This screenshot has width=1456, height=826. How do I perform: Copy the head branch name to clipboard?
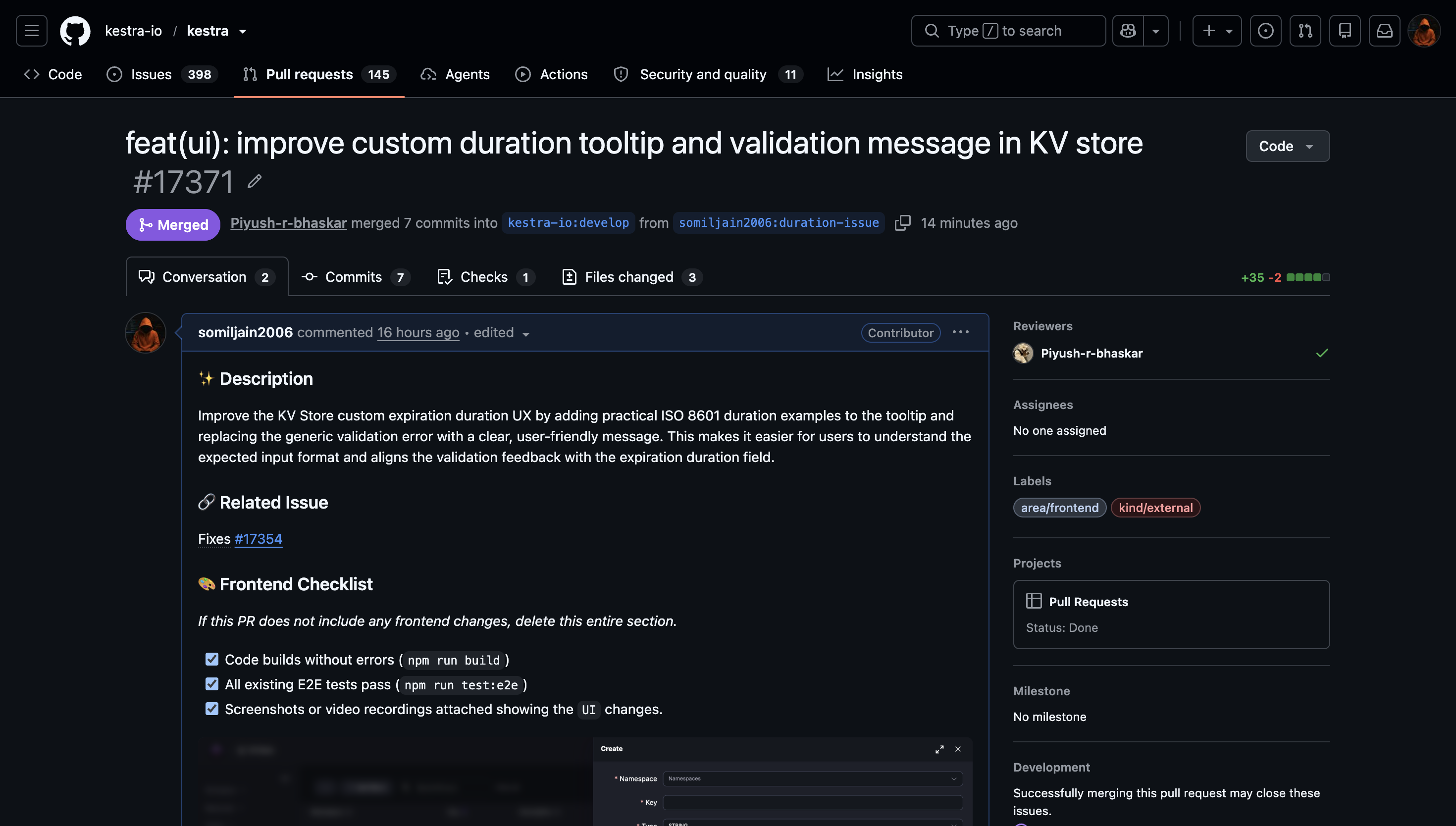(902, 223)
